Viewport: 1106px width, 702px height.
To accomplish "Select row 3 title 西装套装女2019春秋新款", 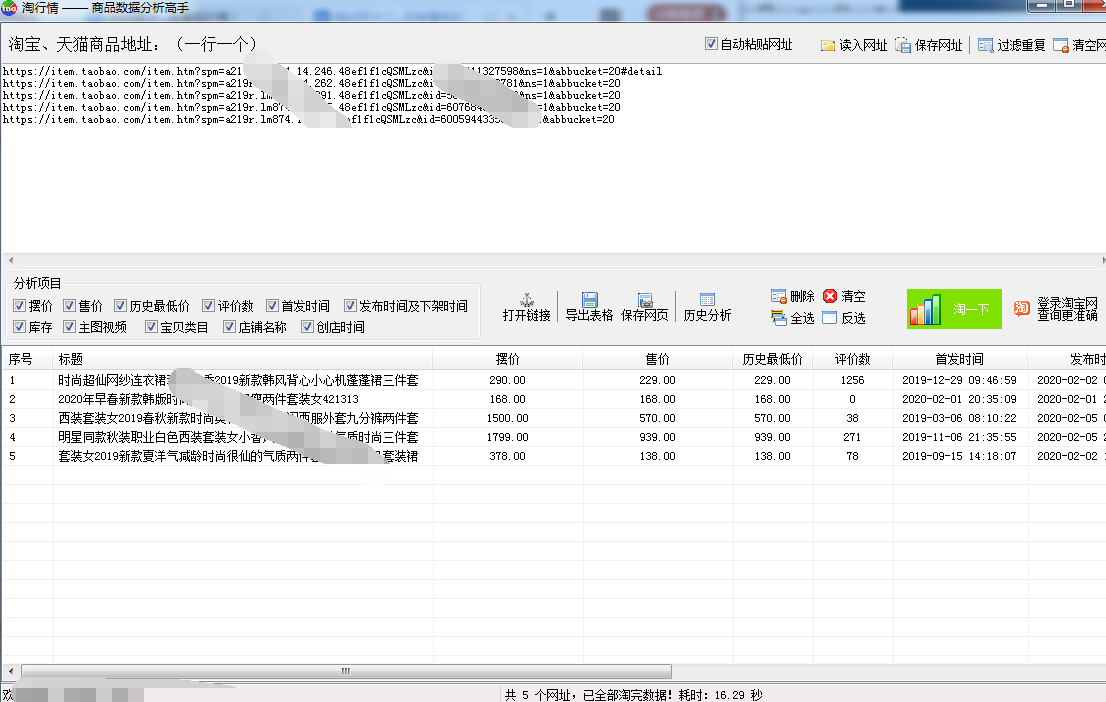I will 238,418.
